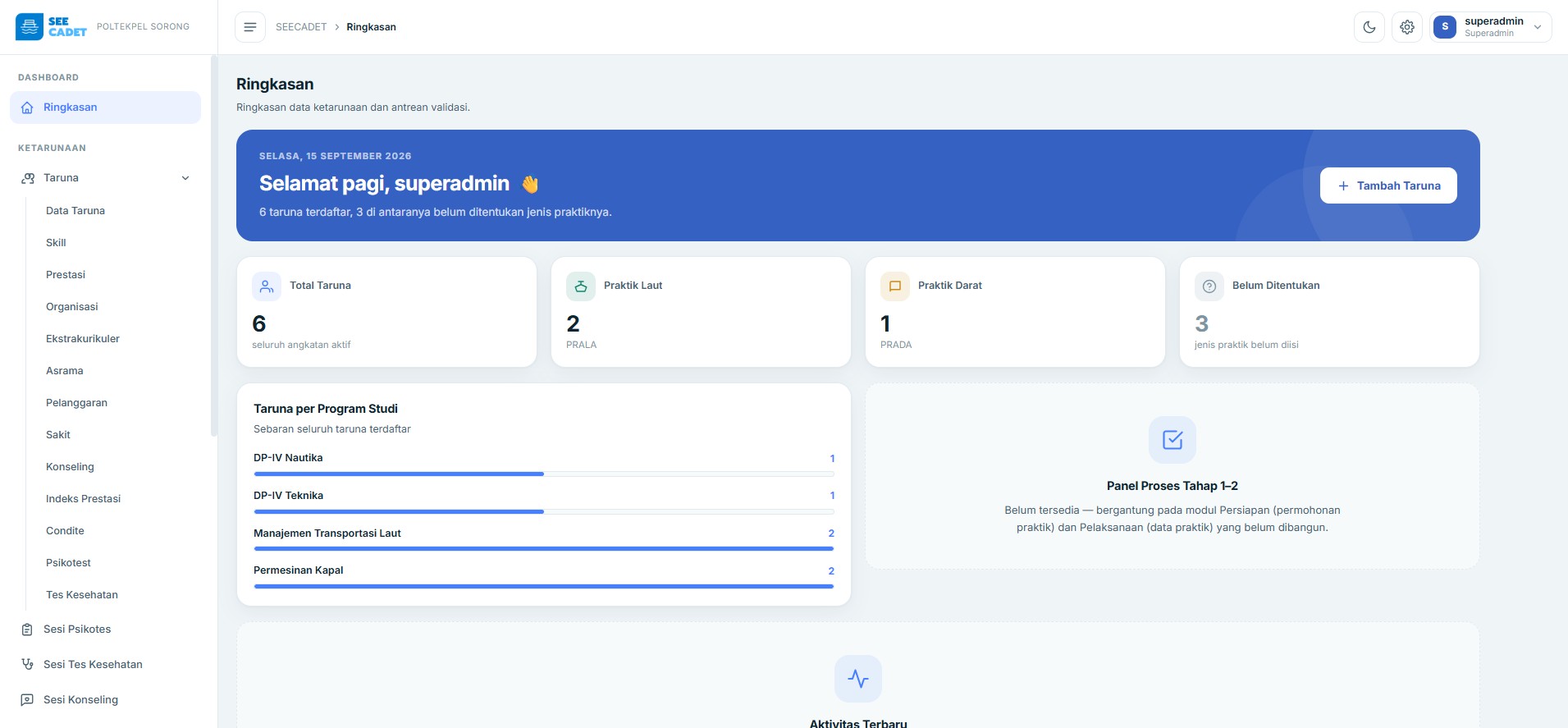Click the Selamat pagi, superadmin heading
This screenshot has height=728, width=1568.
(384, 184)
